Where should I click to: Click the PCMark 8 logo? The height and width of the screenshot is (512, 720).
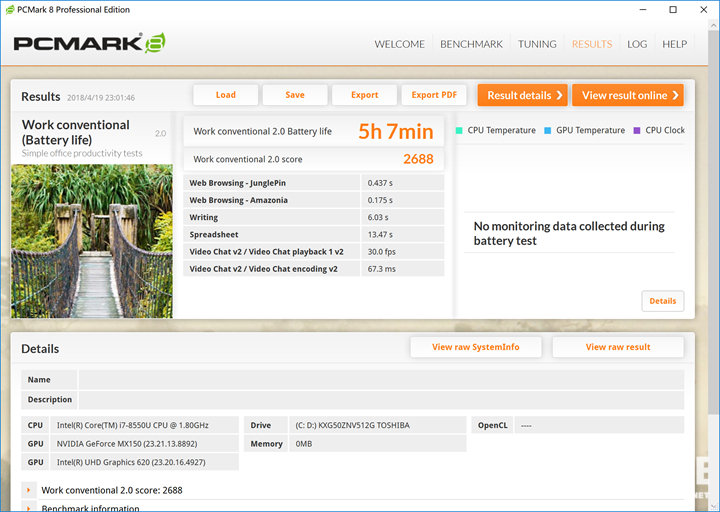(x=88, y=43)
